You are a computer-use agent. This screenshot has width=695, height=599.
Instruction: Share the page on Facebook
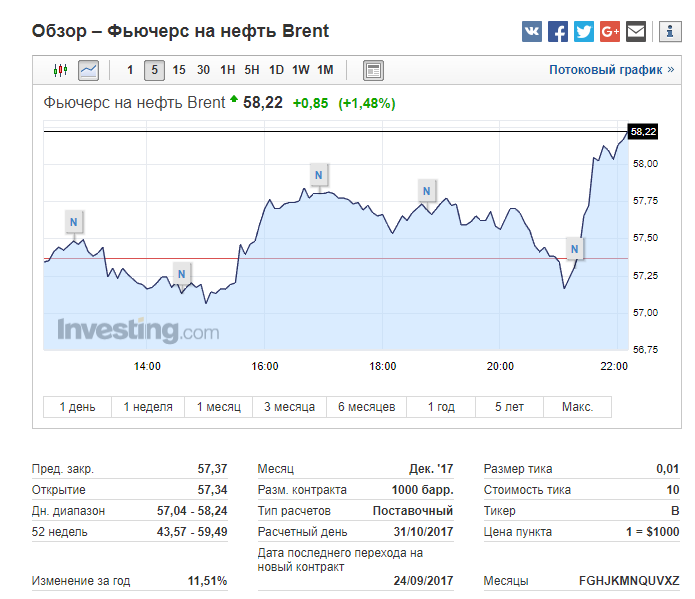click(558, 32)
